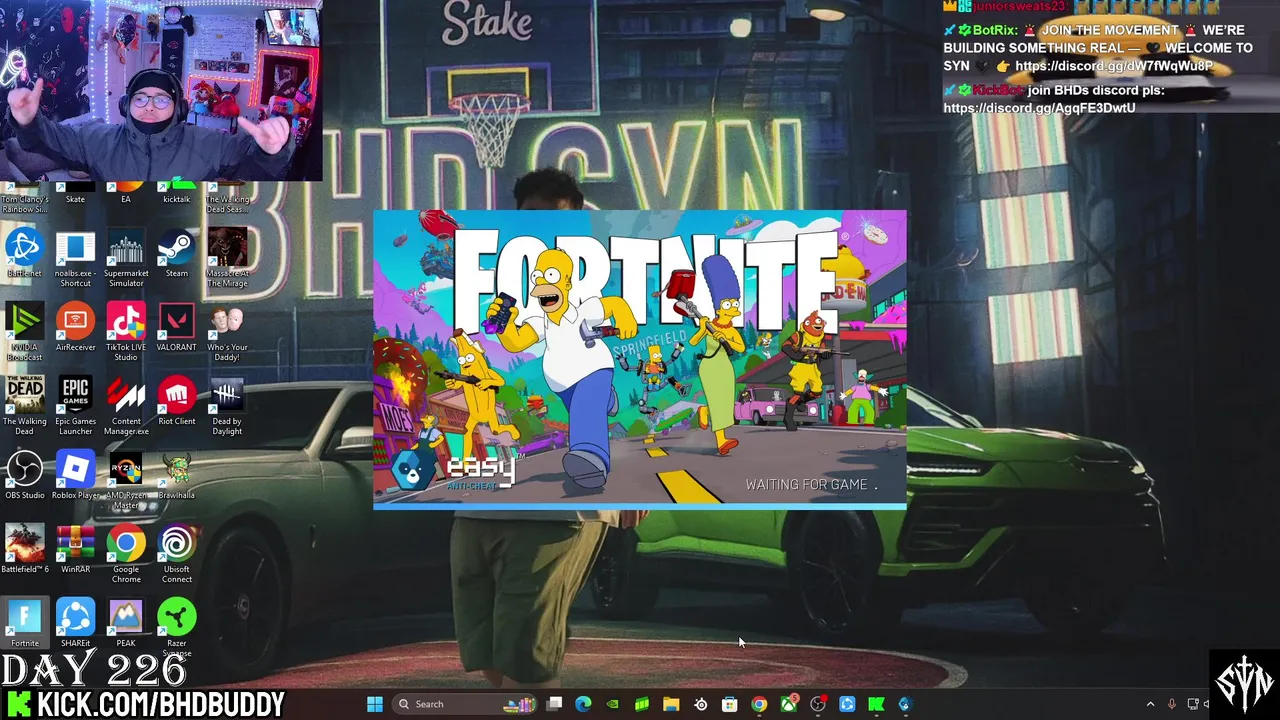Select the Dead by Daylight icon
Viewport: 1280px width, 720px height.
coord(227,406)
